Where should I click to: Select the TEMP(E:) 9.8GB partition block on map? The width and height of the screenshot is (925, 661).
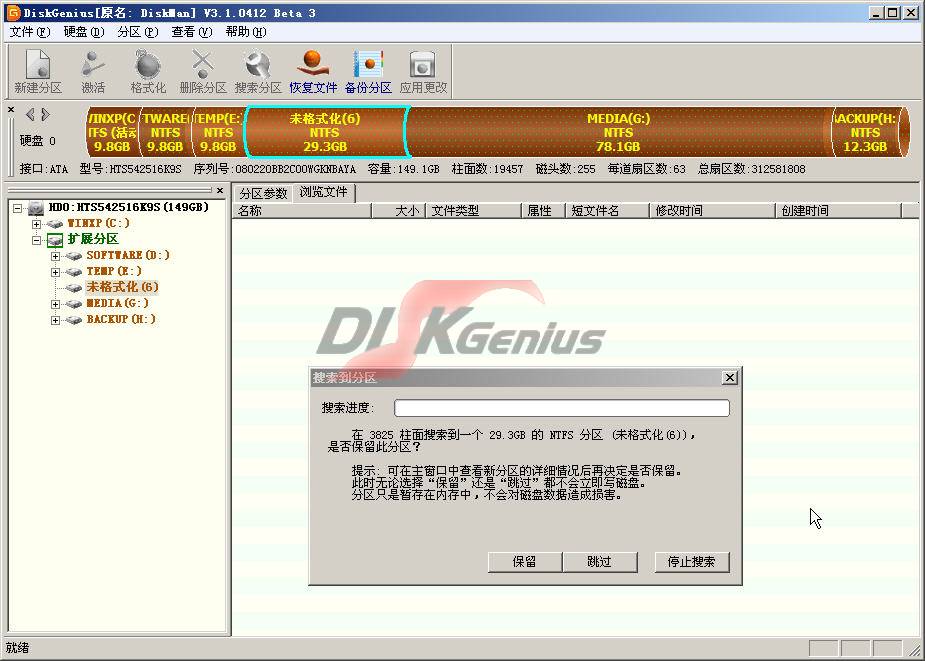pyautogui.click(x=219, y=132)
